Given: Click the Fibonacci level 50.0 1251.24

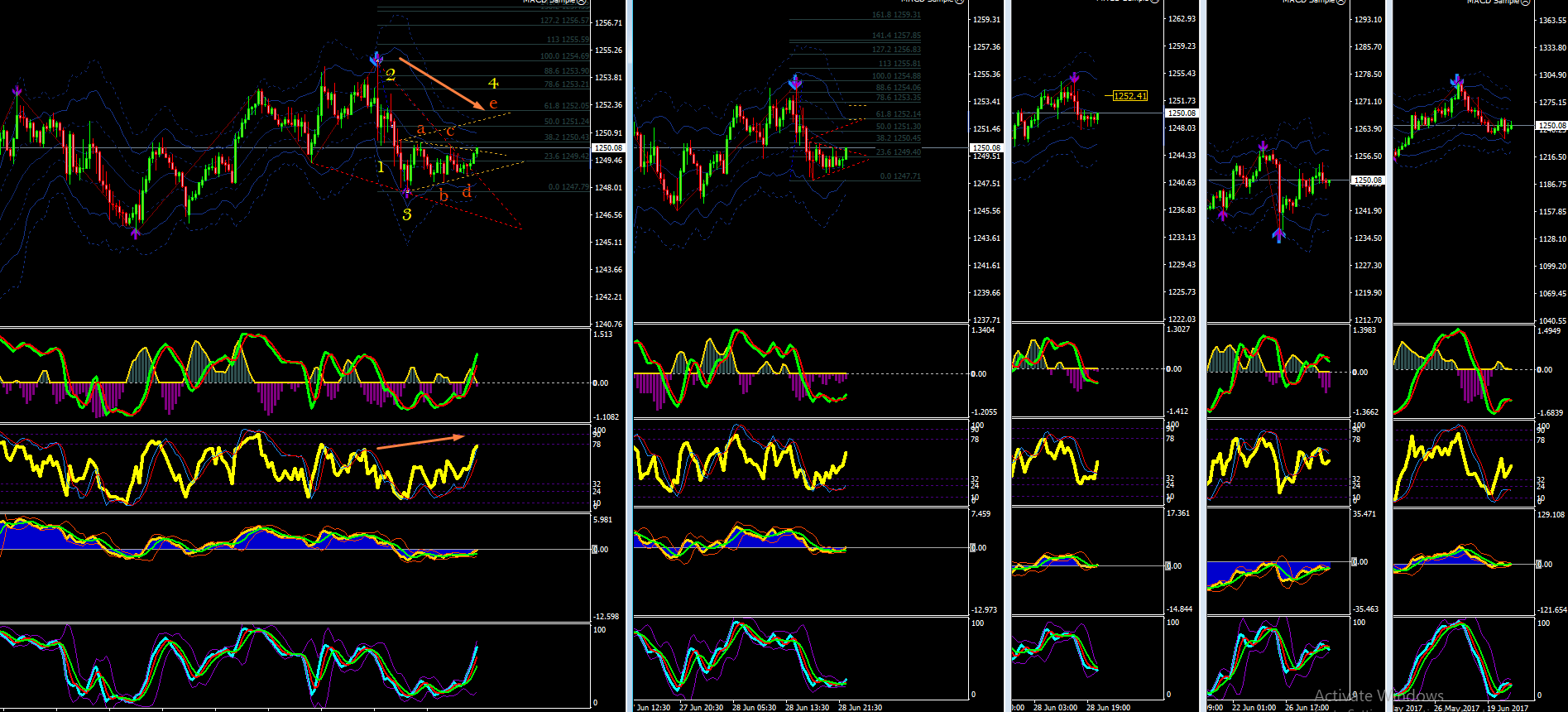Looking at the screenshot, I should pyautogui.click(x=567, y=122).
